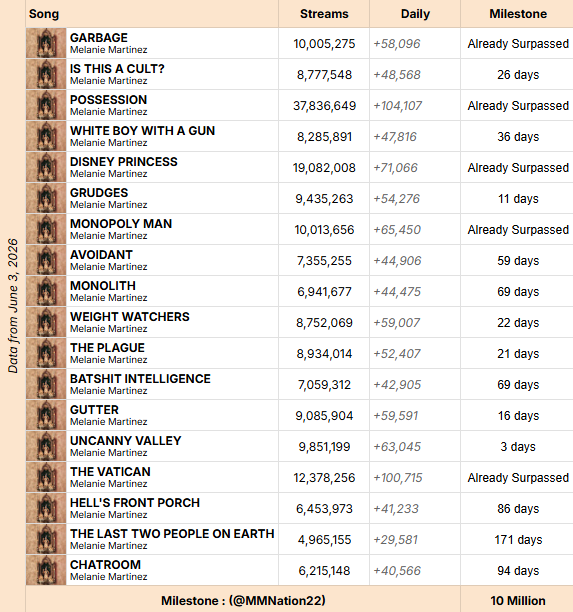Click the song title HELL'S FRONT PORCH

point(135,503)
